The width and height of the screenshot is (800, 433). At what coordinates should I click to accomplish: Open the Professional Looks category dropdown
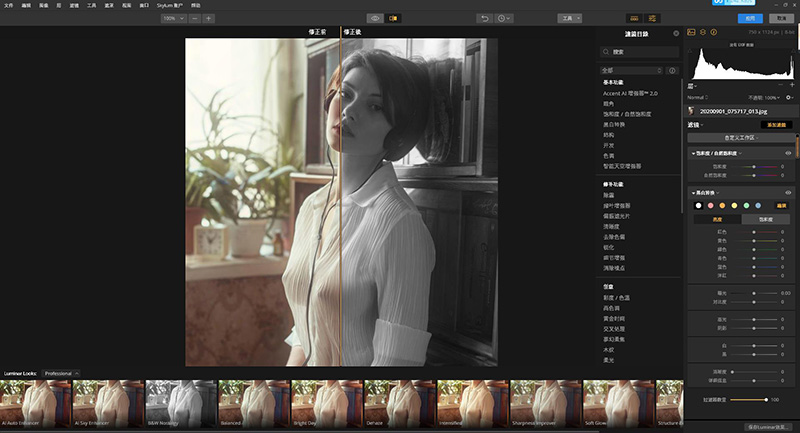click(60, 373)
